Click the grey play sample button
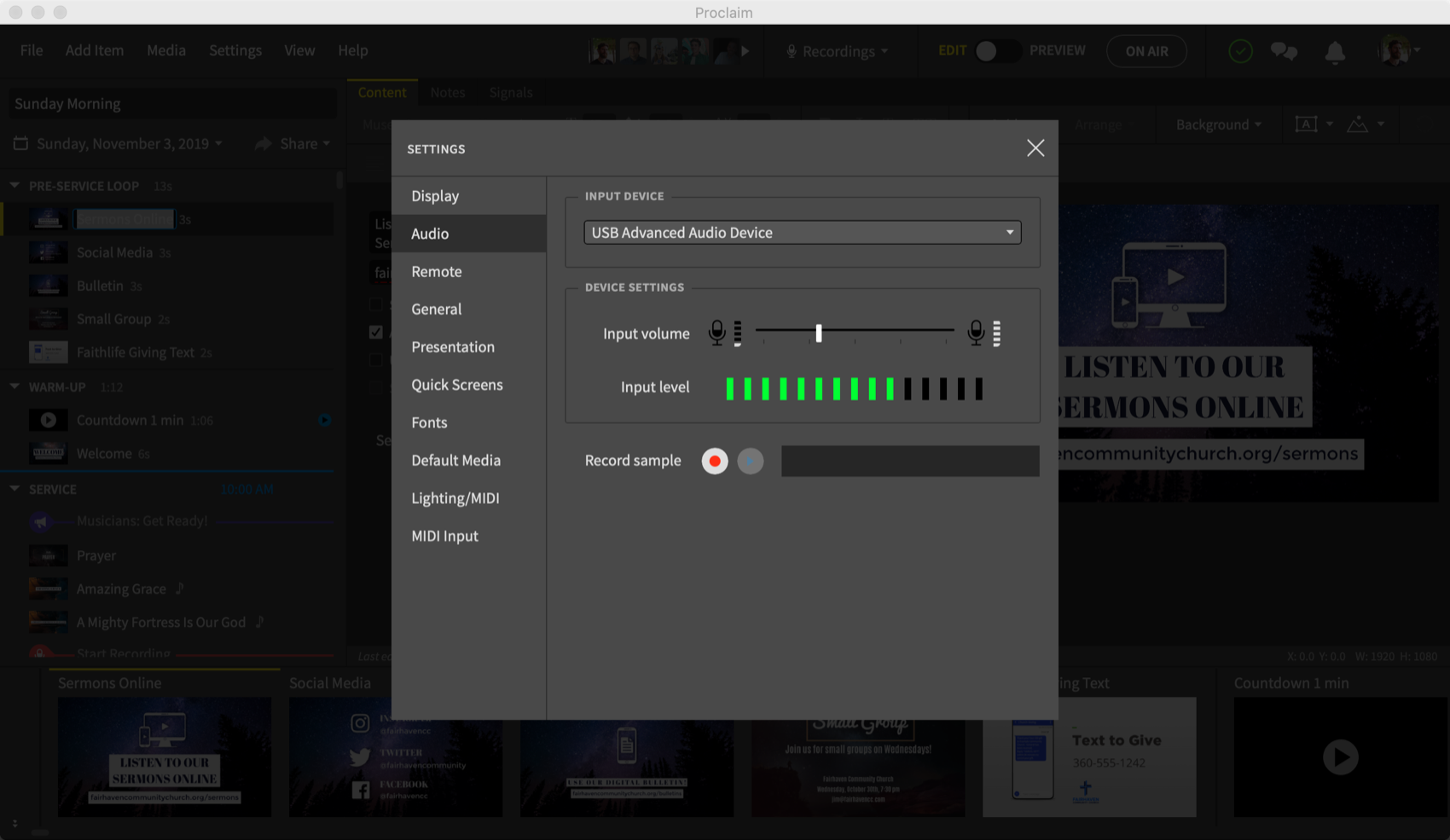Screen dimensions: 1450x840 click(751, 461)
